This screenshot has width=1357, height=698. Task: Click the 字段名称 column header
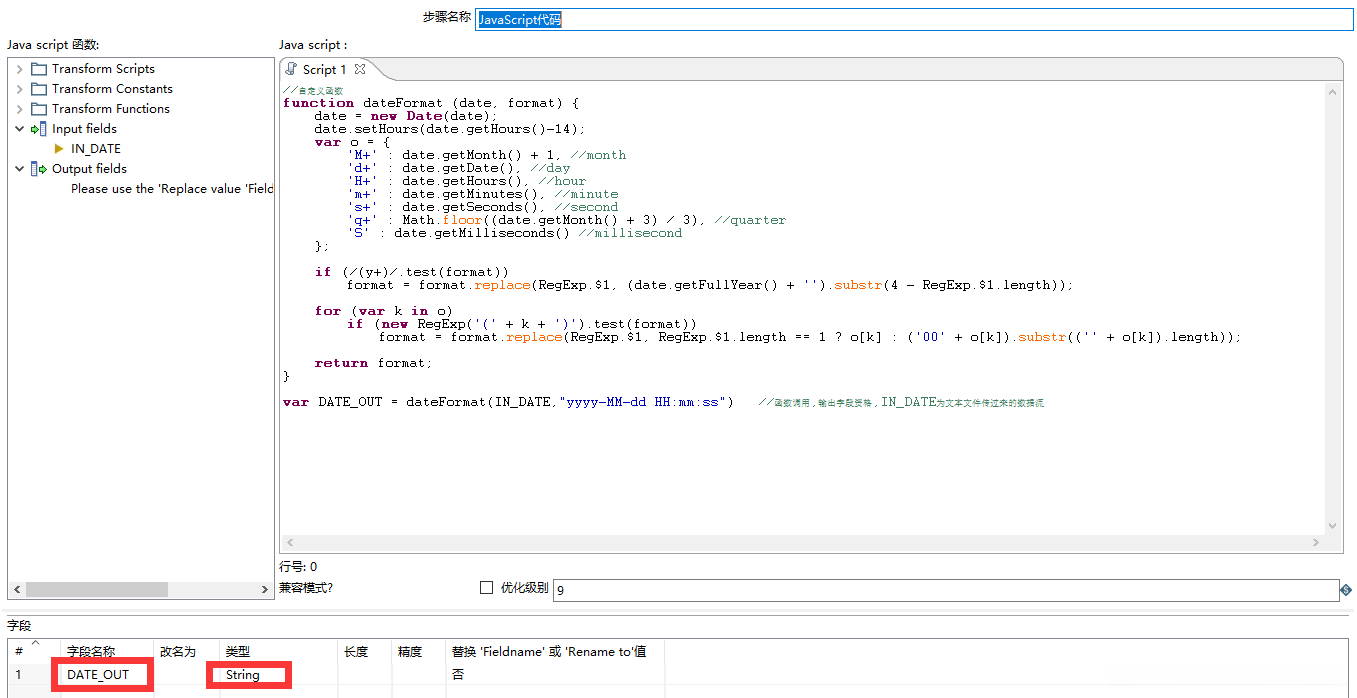click(91, 651)
